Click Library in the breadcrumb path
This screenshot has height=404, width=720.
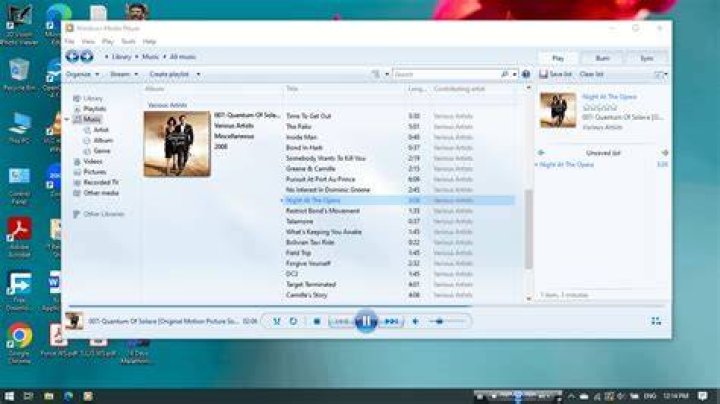coord(122,56)
